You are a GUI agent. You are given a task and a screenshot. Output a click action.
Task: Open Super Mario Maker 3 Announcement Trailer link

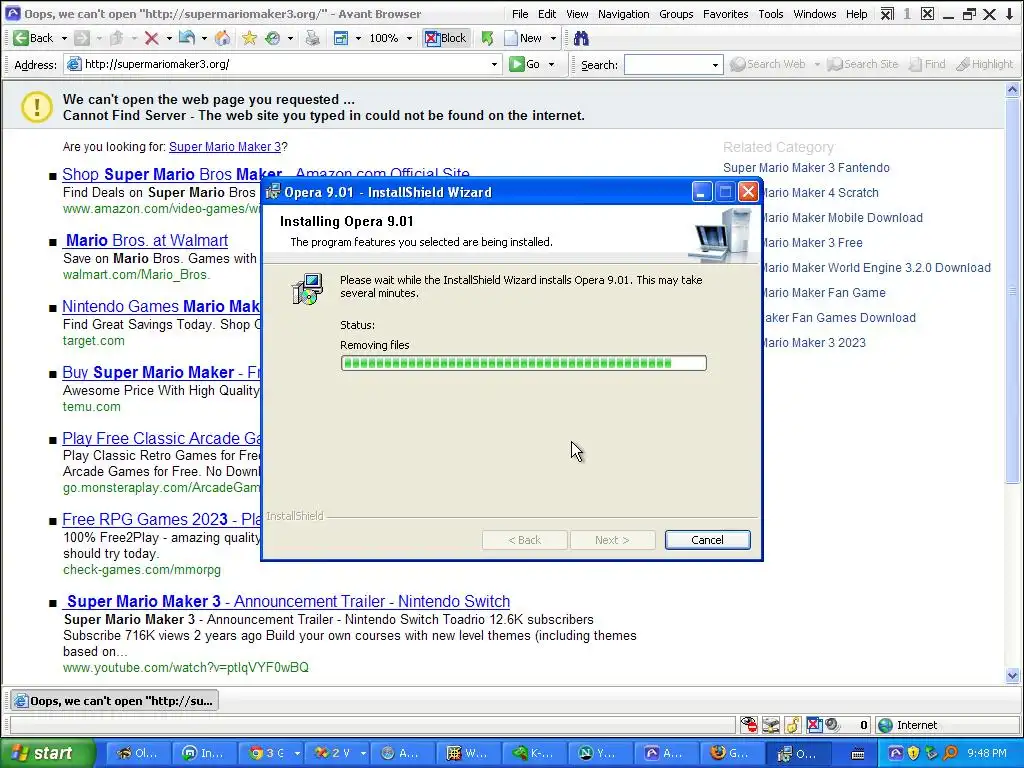click(286, 601)
